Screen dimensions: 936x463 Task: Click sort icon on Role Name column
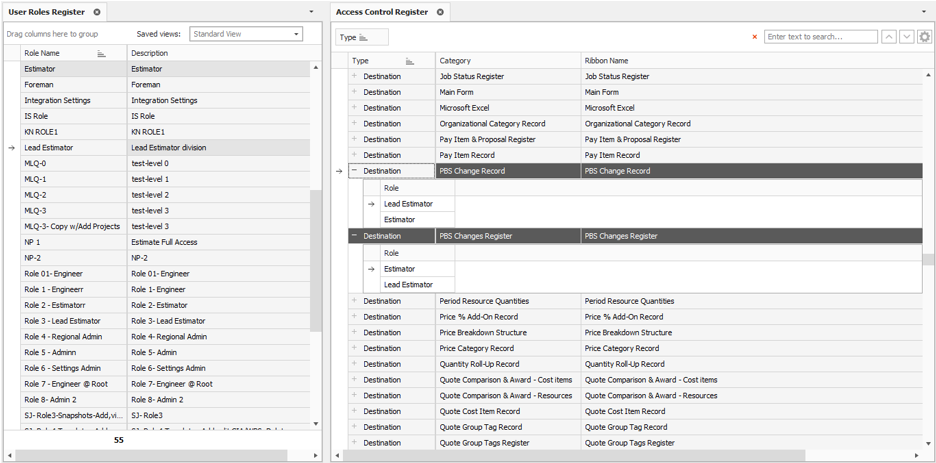(102, 54)
